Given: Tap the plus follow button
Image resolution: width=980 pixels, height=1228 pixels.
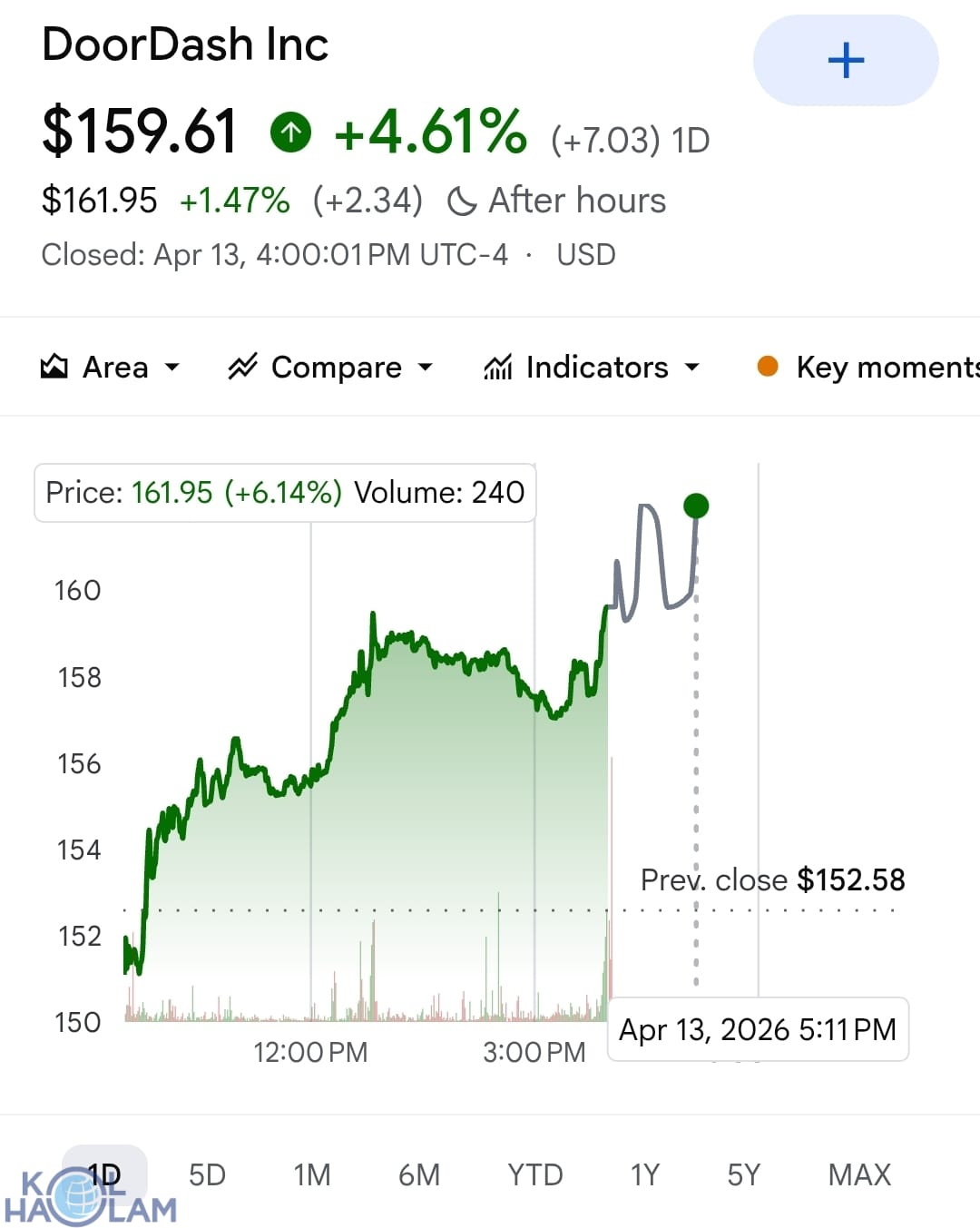Looking at the screenshot, I should click(x=846, y=60).
